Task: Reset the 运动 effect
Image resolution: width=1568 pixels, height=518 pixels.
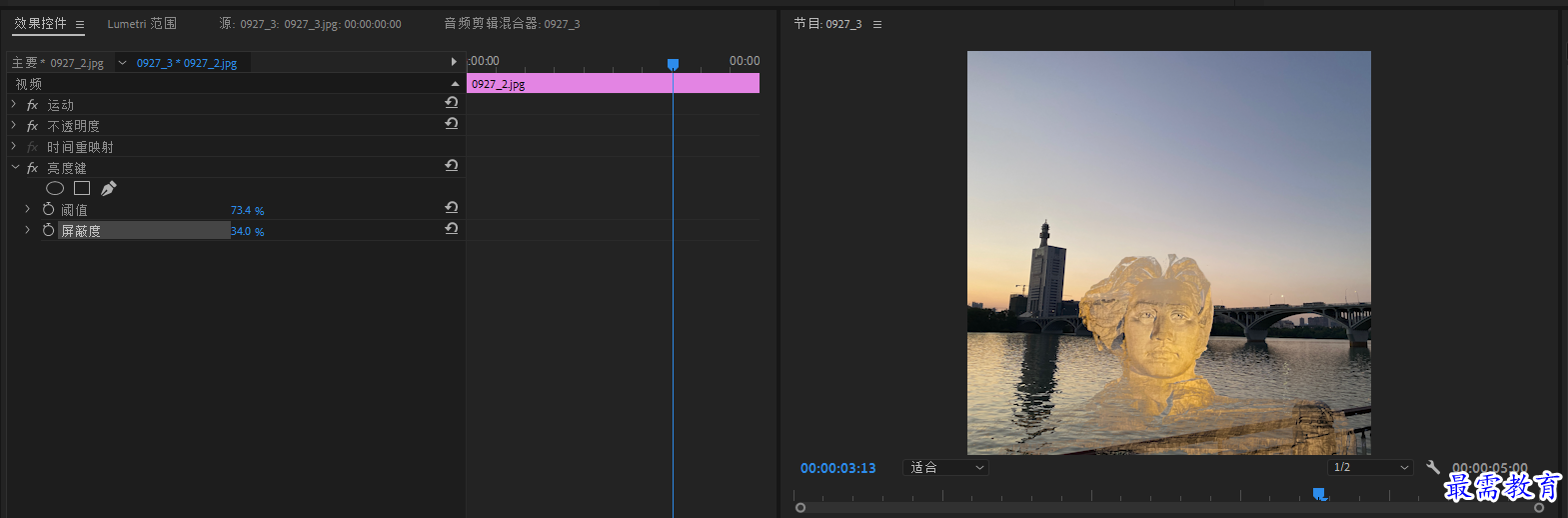Action: 452,103
